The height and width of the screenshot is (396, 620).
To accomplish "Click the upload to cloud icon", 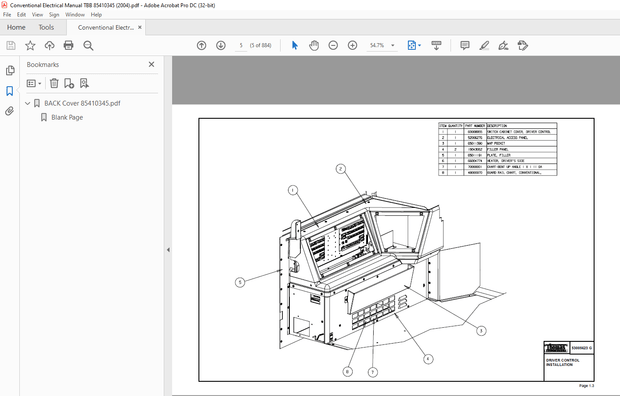I will (x=49, y=45).
